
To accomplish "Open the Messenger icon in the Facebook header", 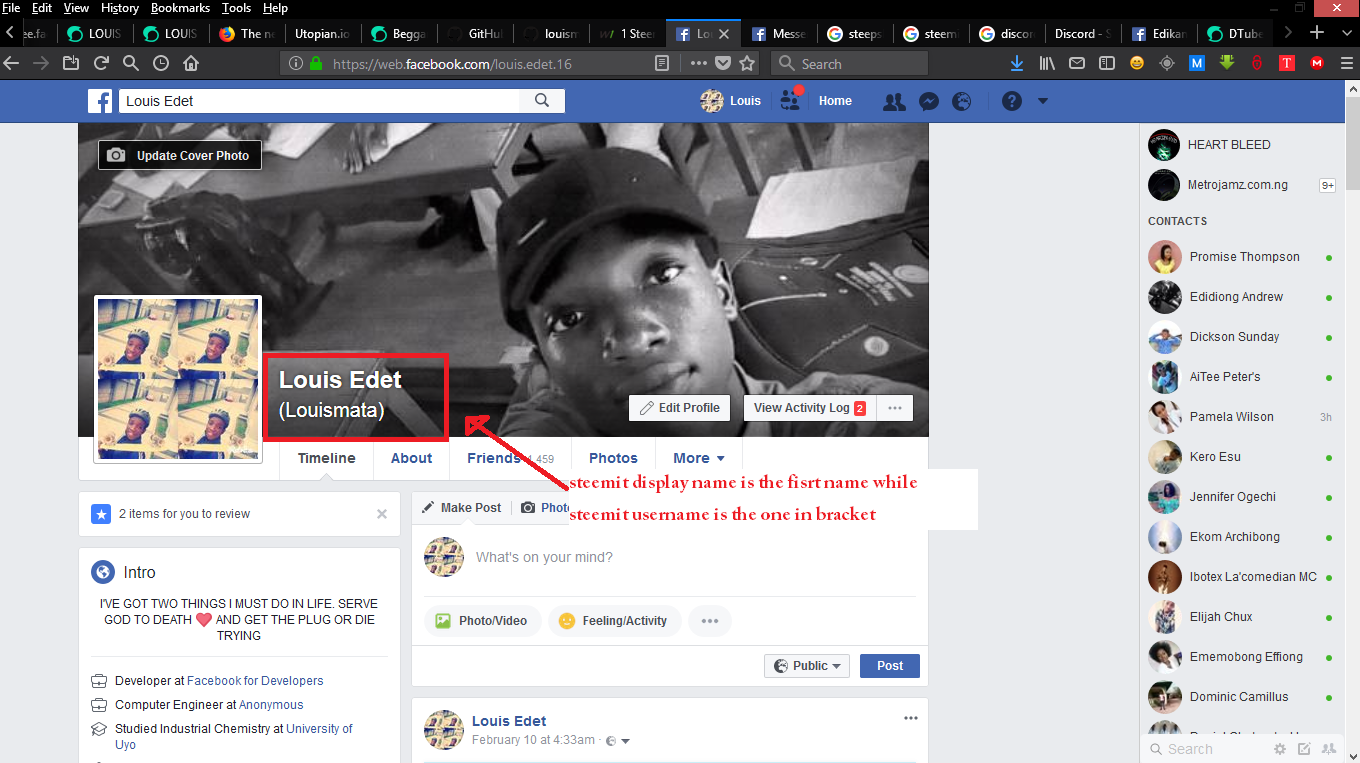I will coord(928,101).
